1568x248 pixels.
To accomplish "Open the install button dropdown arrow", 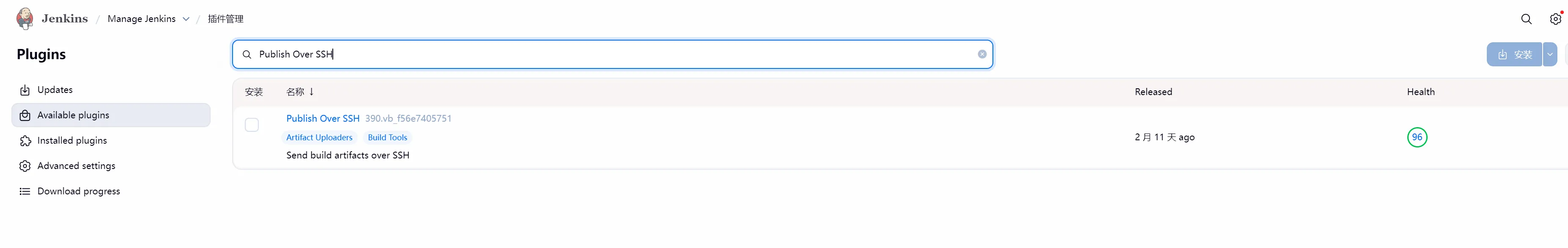I will click(x=1550, y=54).
